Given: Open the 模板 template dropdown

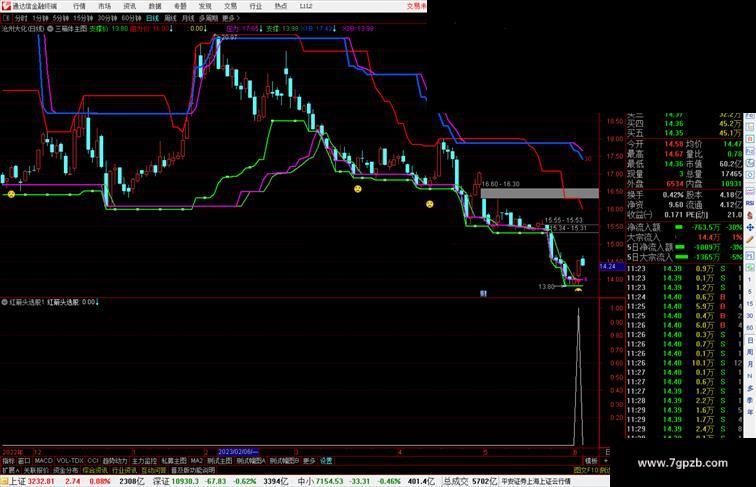Looking at the screenshot, I should point(591,461).
